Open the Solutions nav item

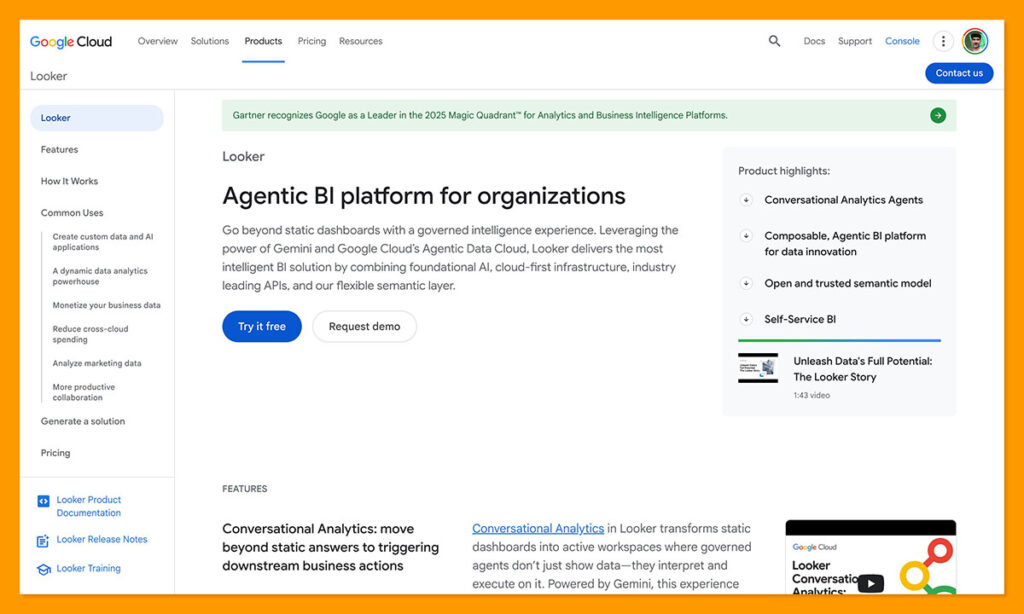(x=210, y=41)
